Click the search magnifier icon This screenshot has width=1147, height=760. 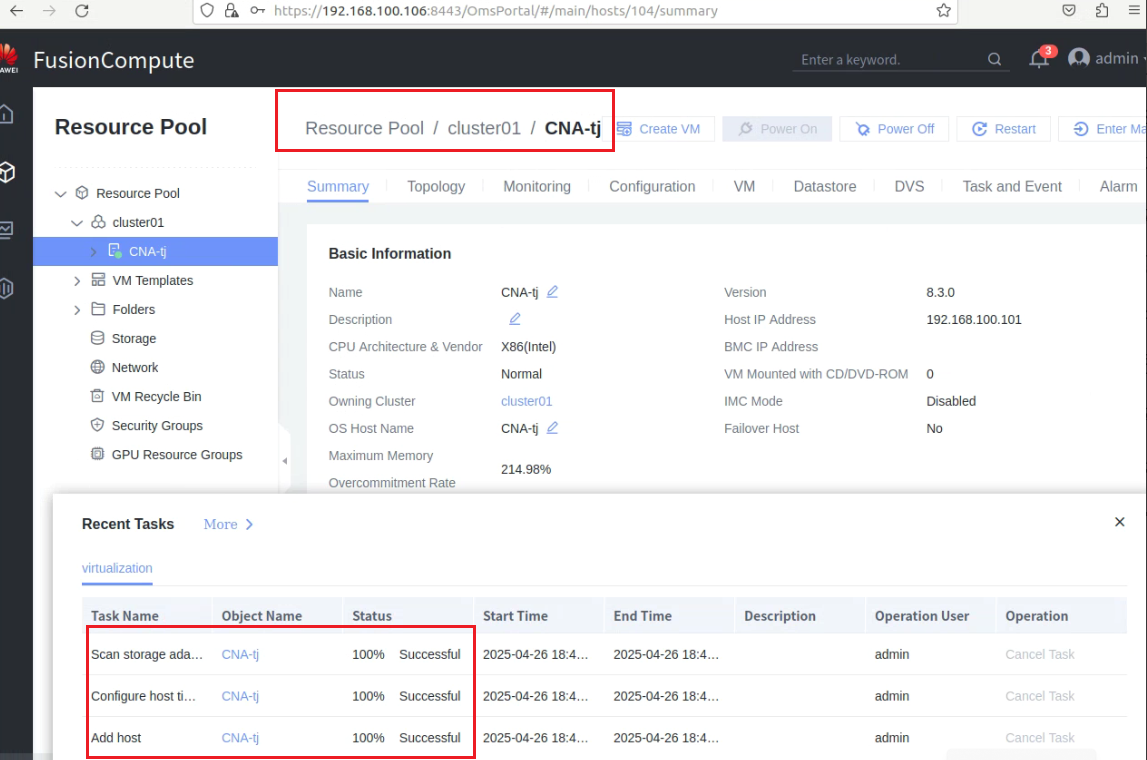click(x=994, y=59)
